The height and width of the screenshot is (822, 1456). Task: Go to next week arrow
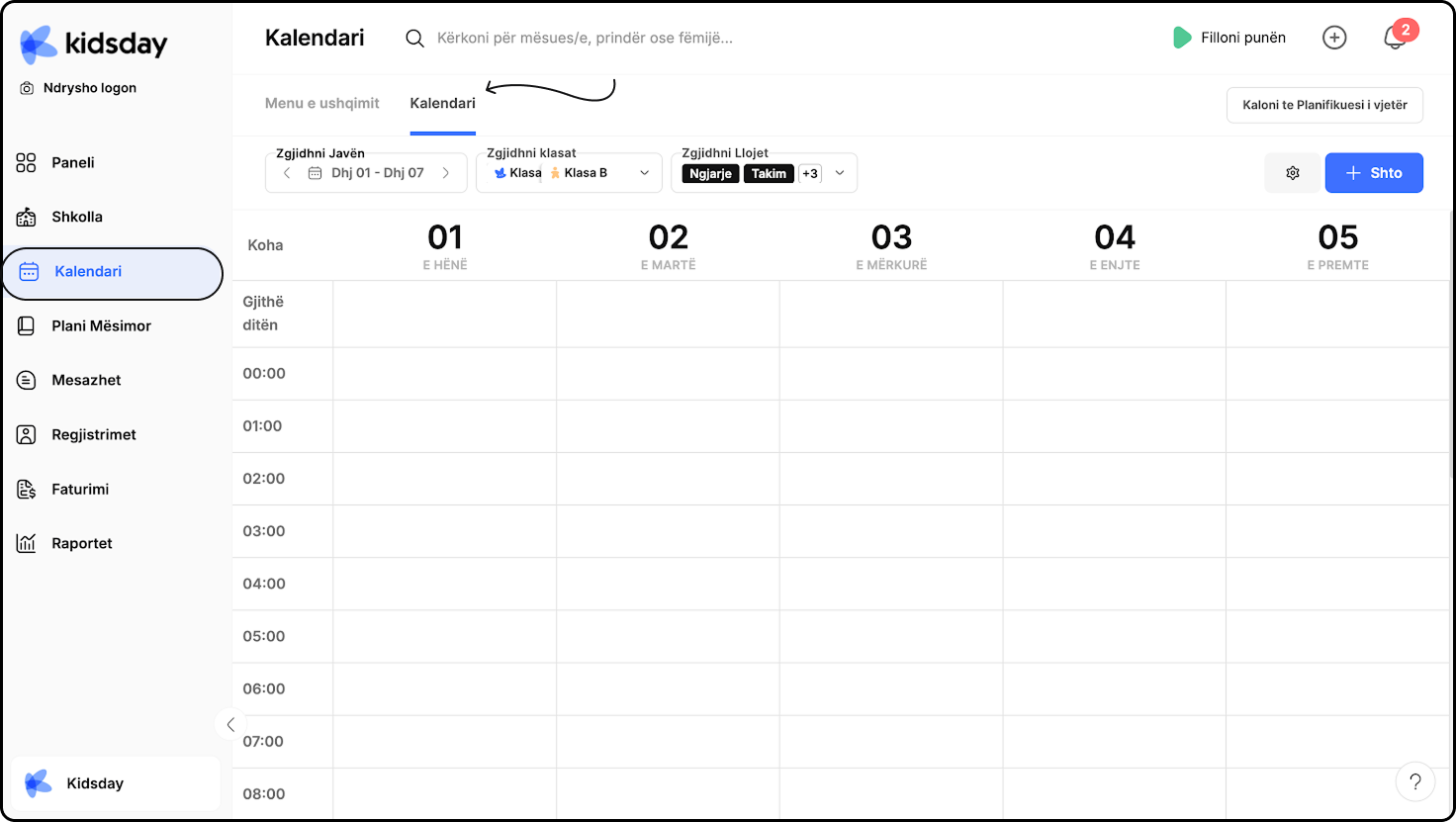[x=446, y=173]
